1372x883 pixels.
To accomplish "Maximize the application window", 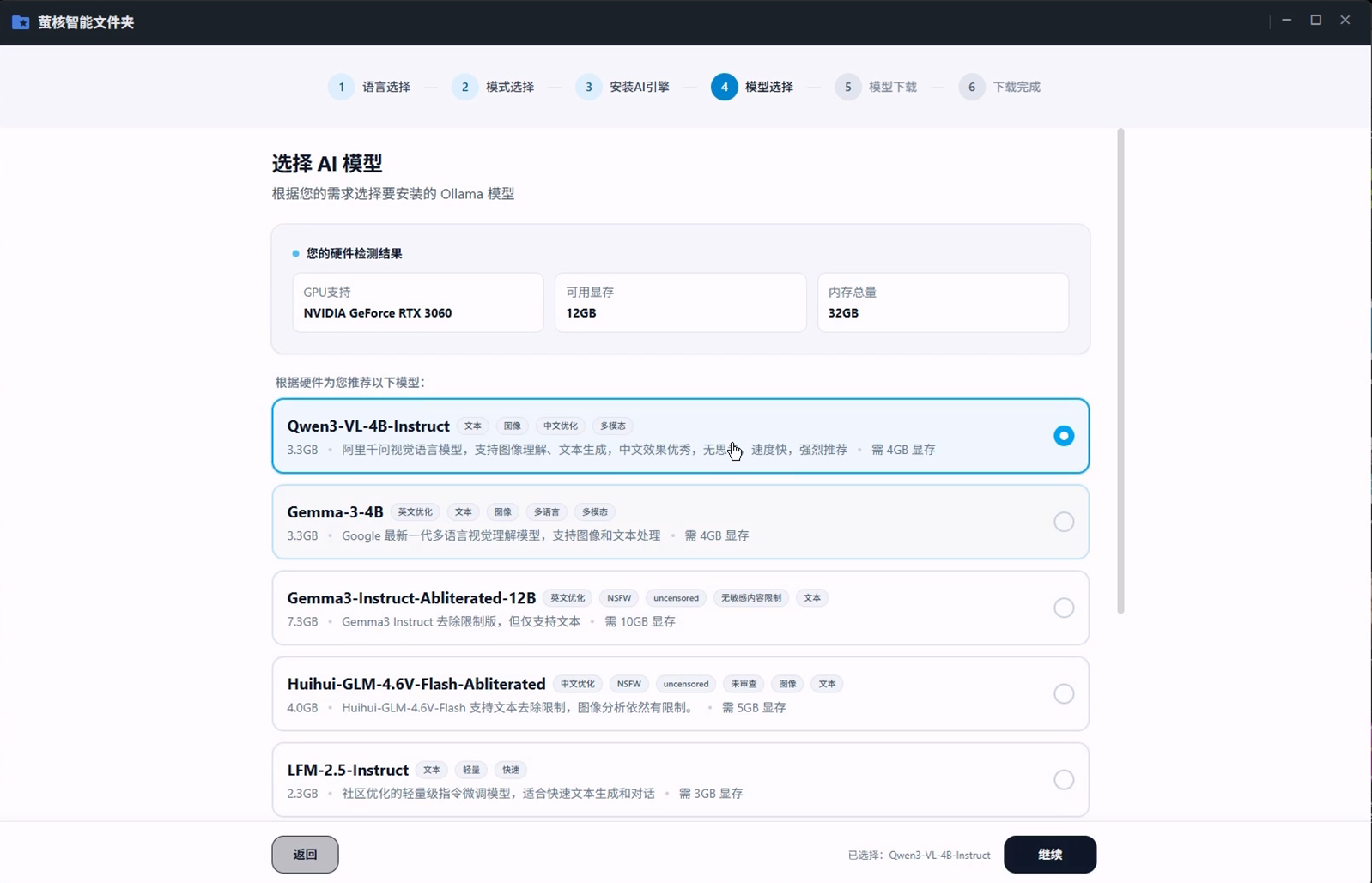I will pos(1315,20).
